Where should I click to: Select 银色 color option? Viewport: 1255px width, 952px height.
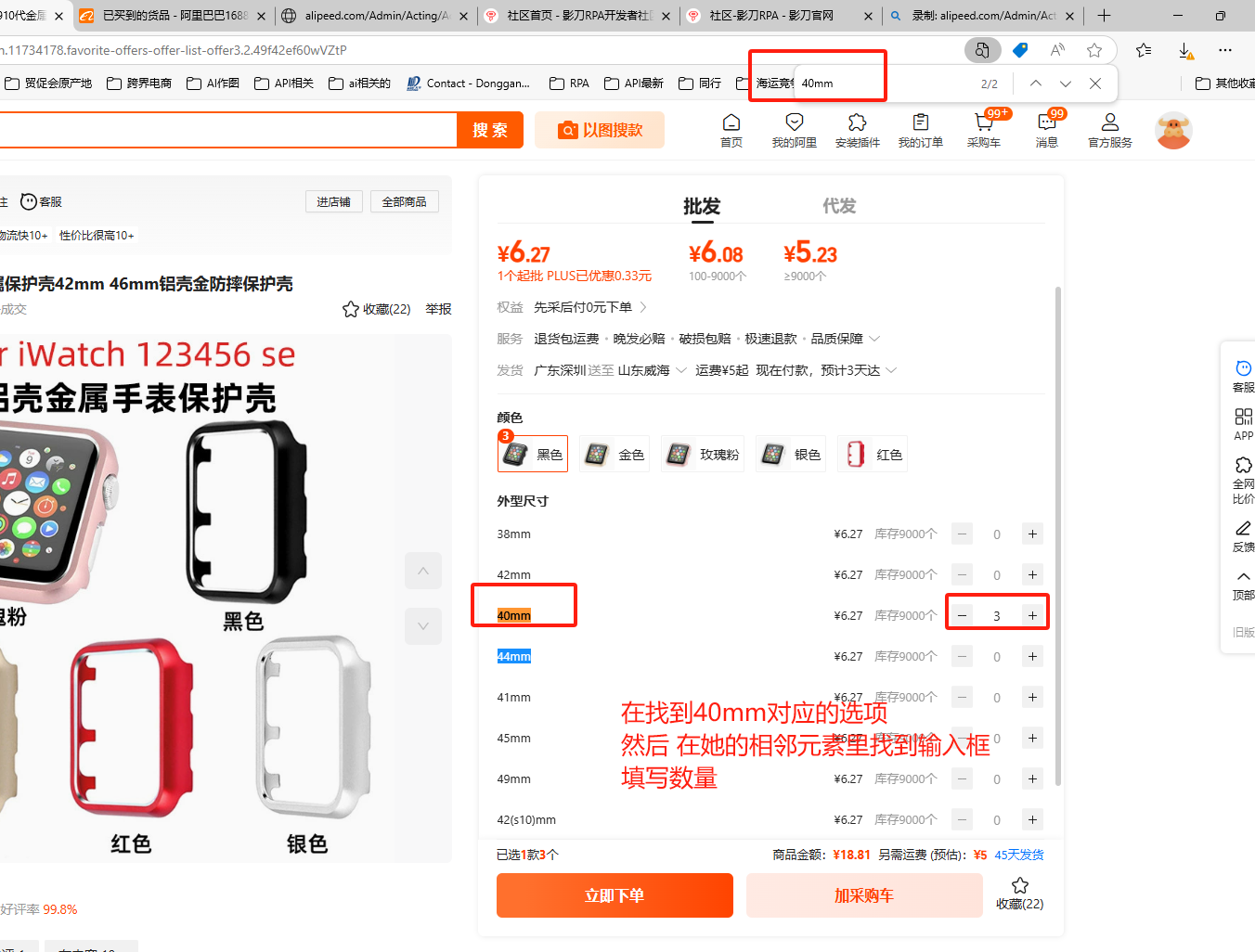pyautogui.click(x=792, y=454)
